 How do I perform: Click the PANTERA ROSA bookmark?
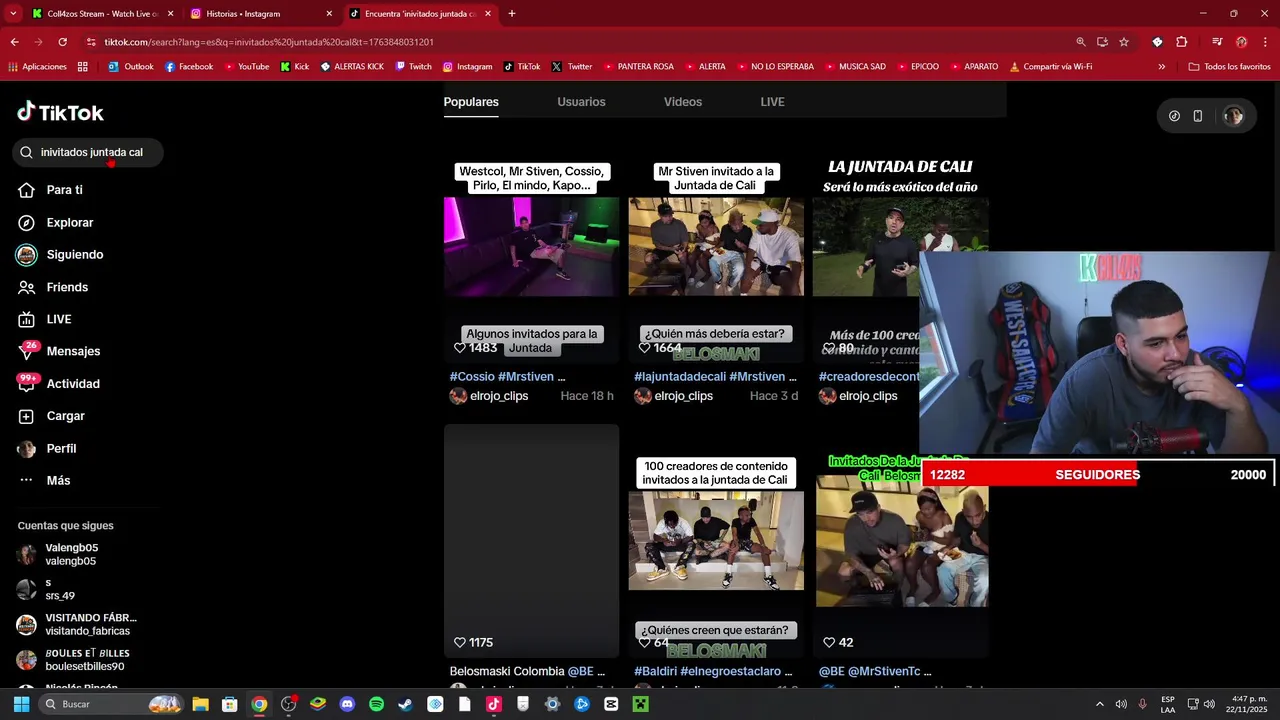tap(638, 67)
